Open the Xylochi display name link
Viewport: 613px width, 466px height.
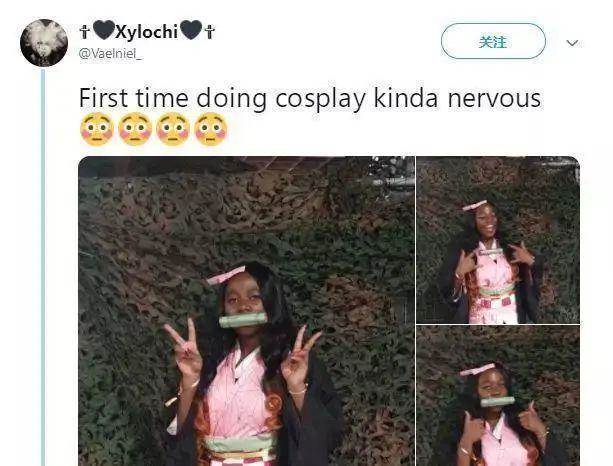147,31
